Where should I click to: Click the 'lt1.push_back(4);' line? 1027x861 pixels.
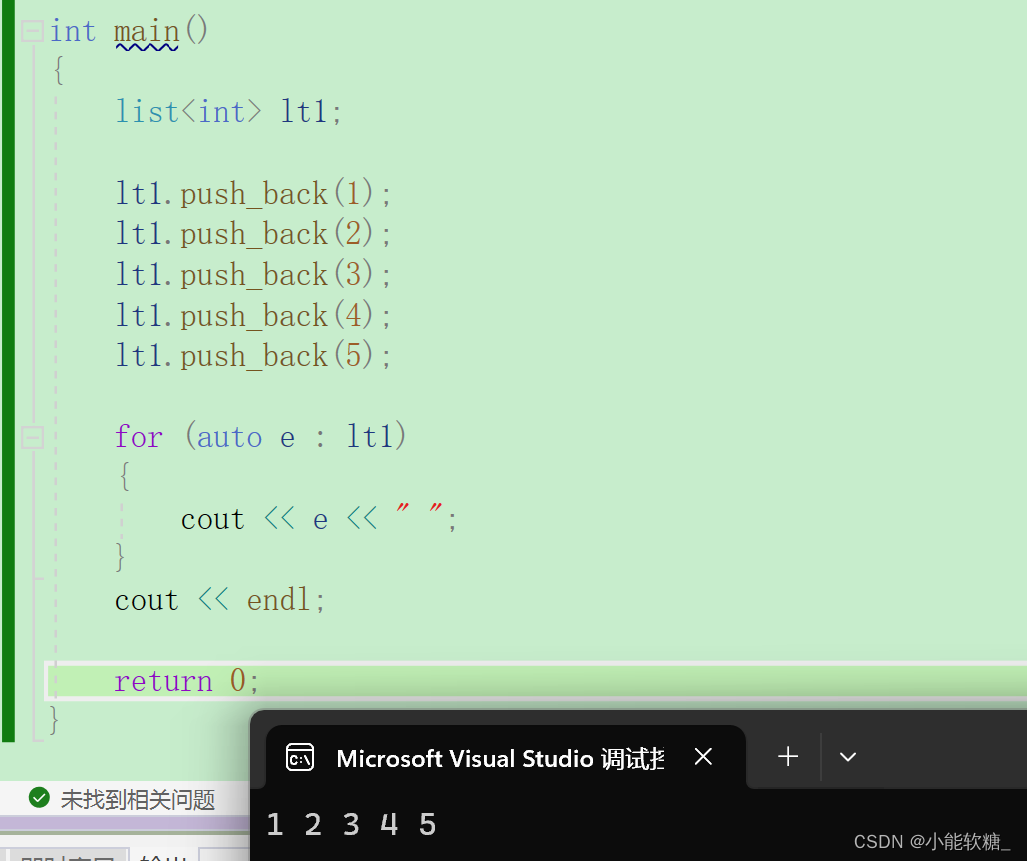253,316
